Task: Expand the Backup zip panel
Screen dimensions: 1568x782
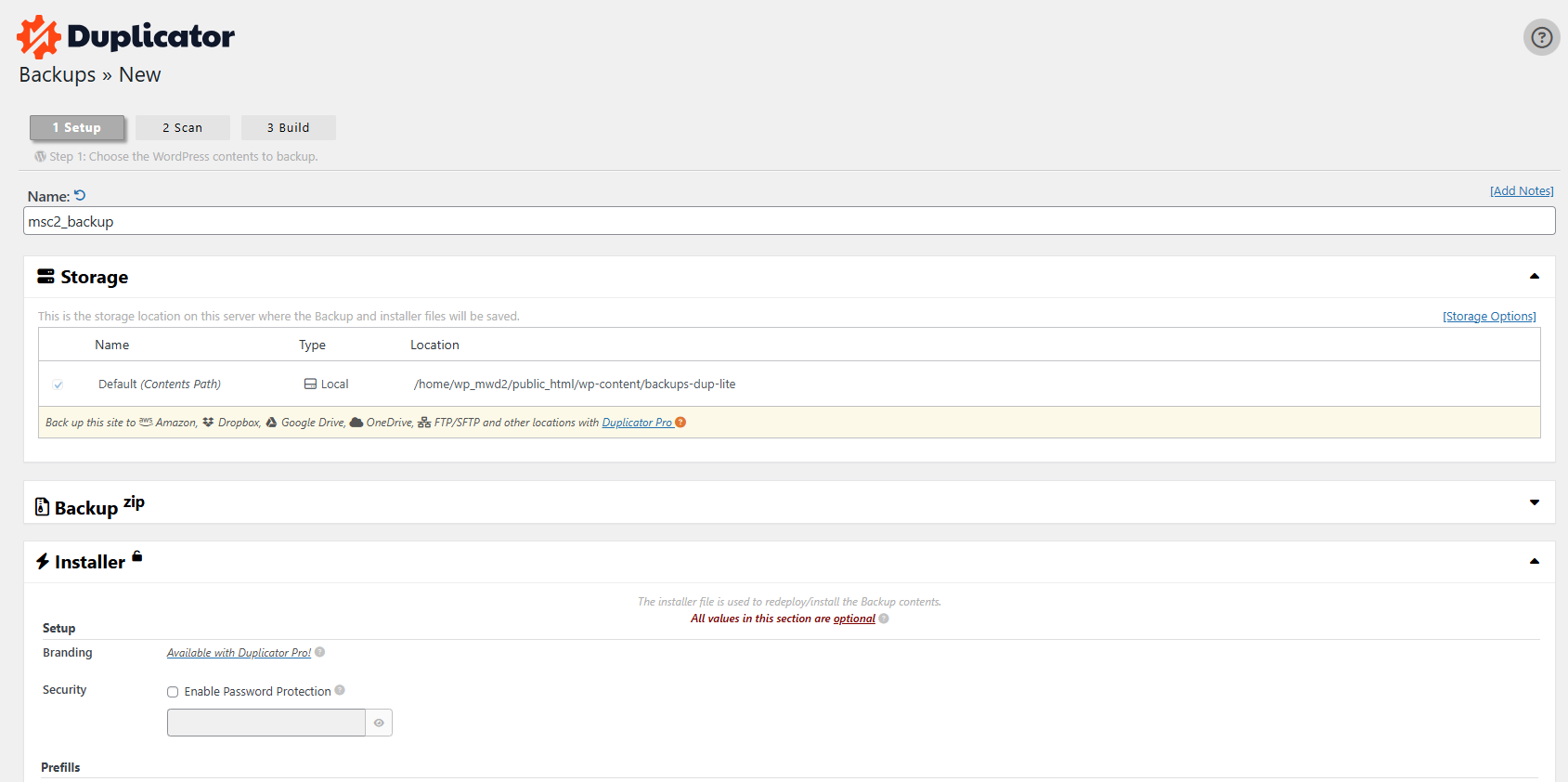Action: [1535, 502]
